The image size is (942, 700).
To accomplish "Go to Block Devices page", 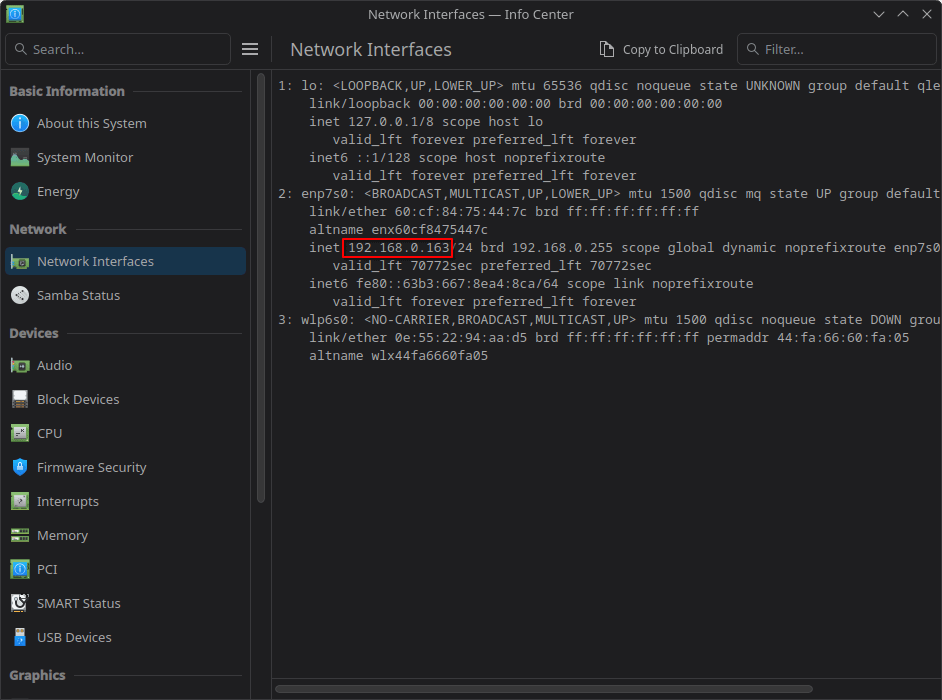I will [126, 400].
